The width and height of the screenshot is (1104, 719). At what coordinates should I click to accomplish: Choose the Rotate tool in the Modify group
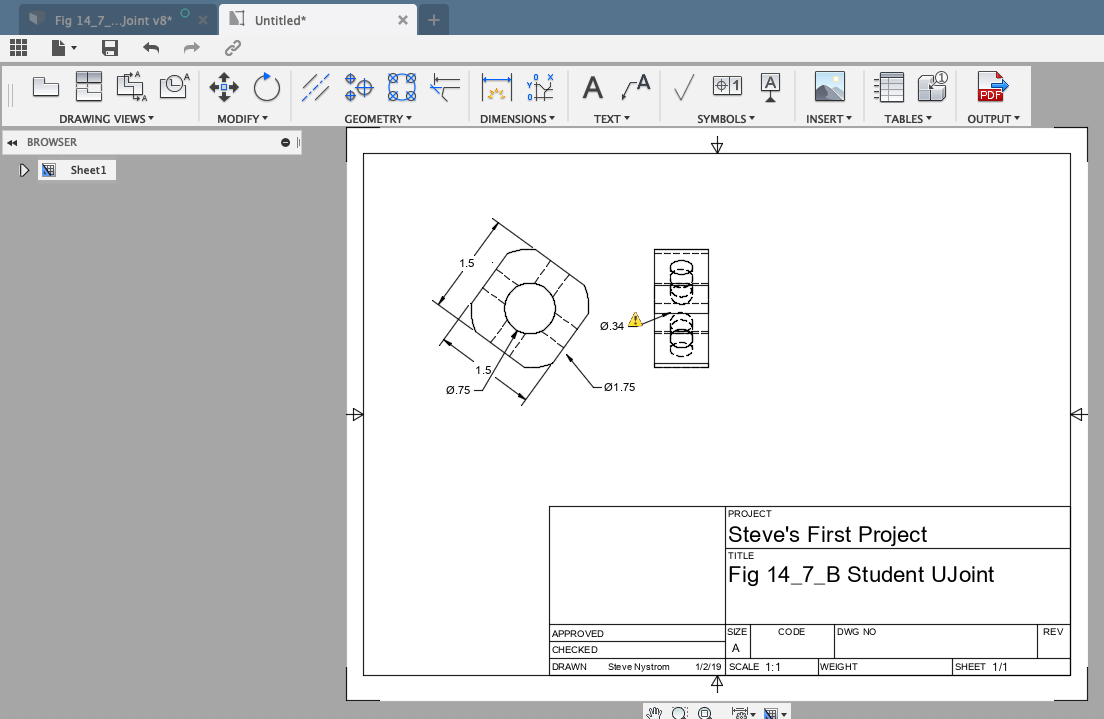click(x=266, y=88)
